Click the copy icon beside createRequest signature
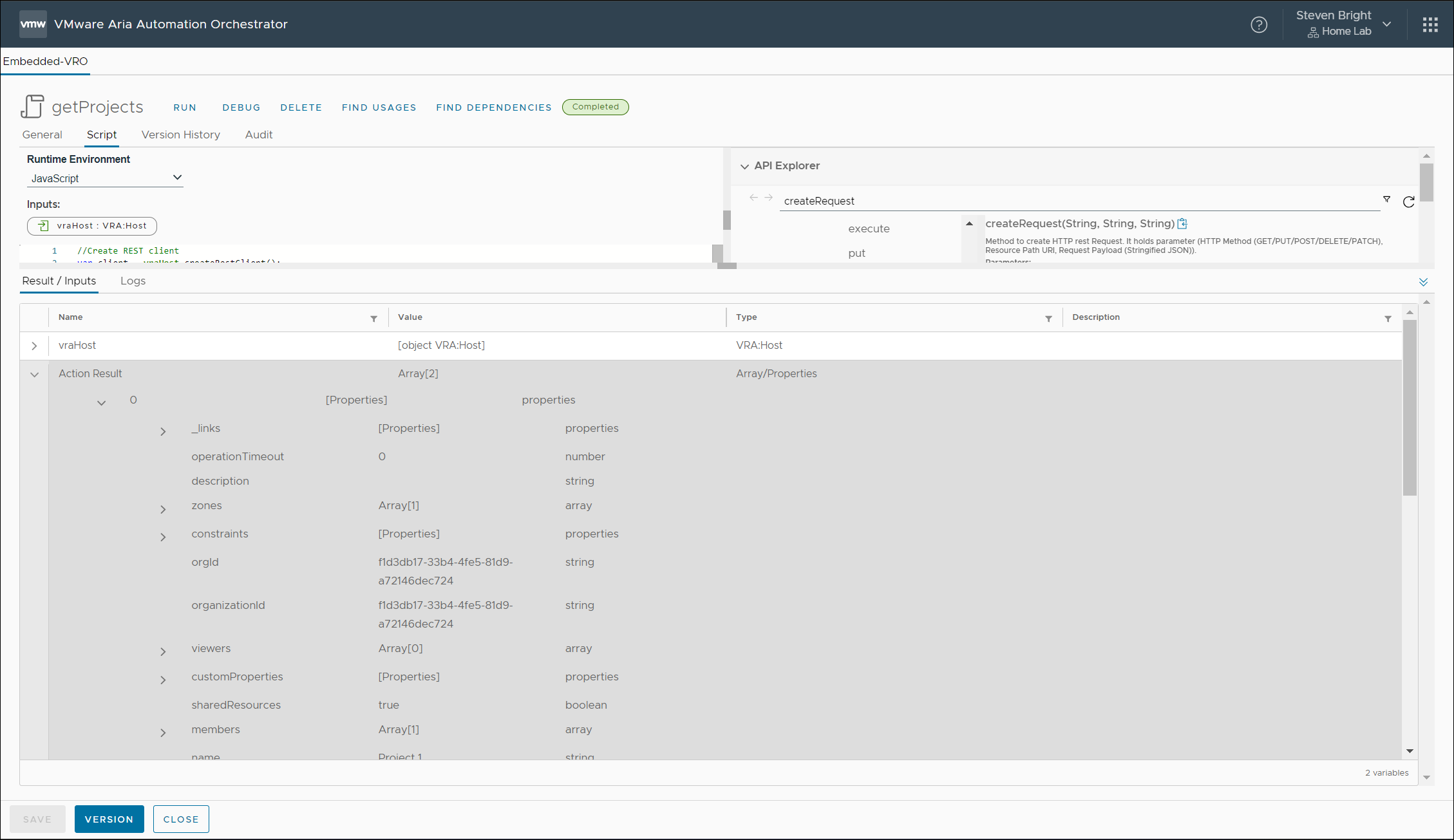This screenshot has width=1454, height=840. pyautogui.click(x=1182, y=224)
